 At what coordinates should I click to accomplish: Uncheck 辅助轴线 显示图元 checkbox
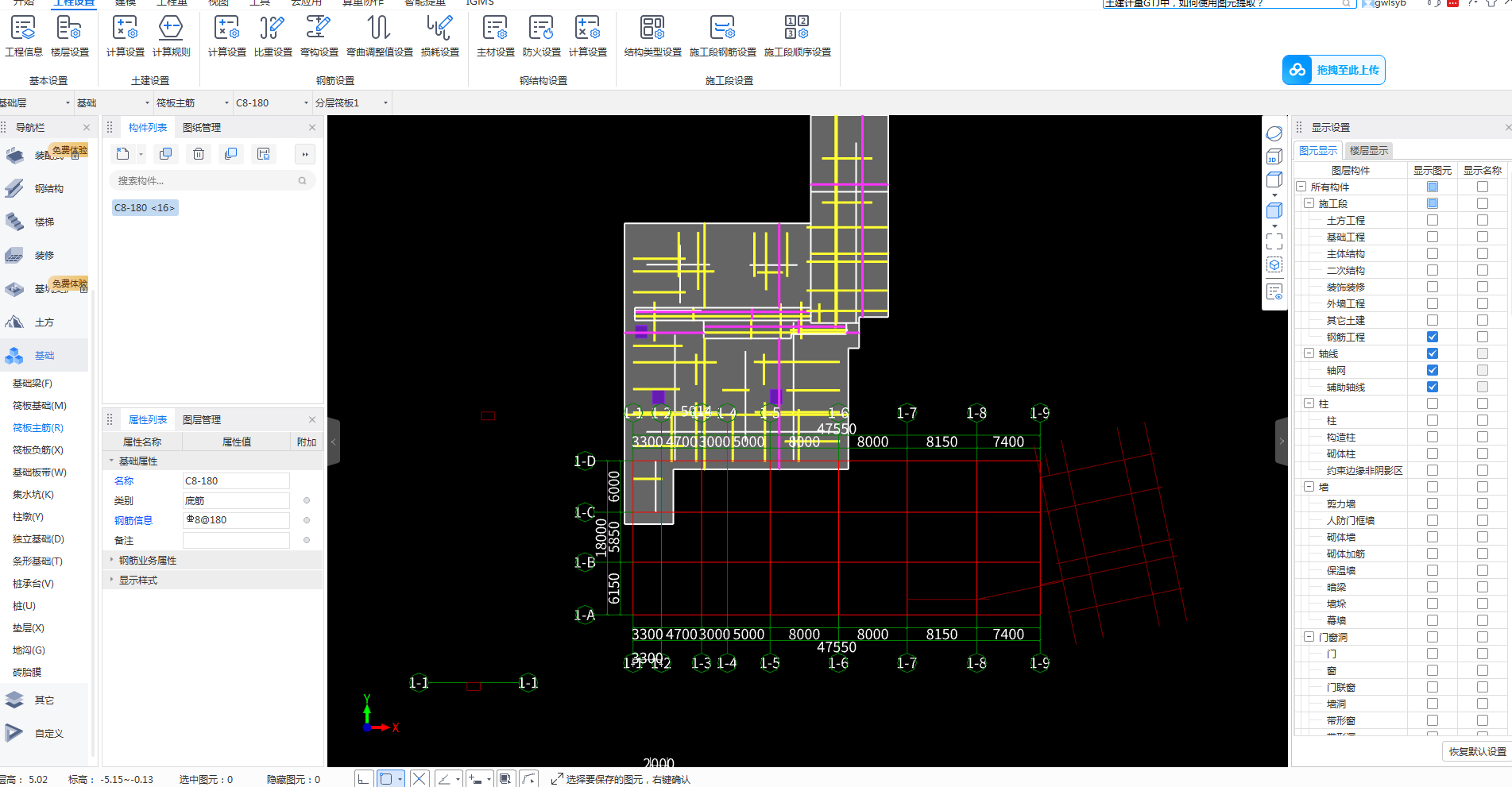point(1432,387)
